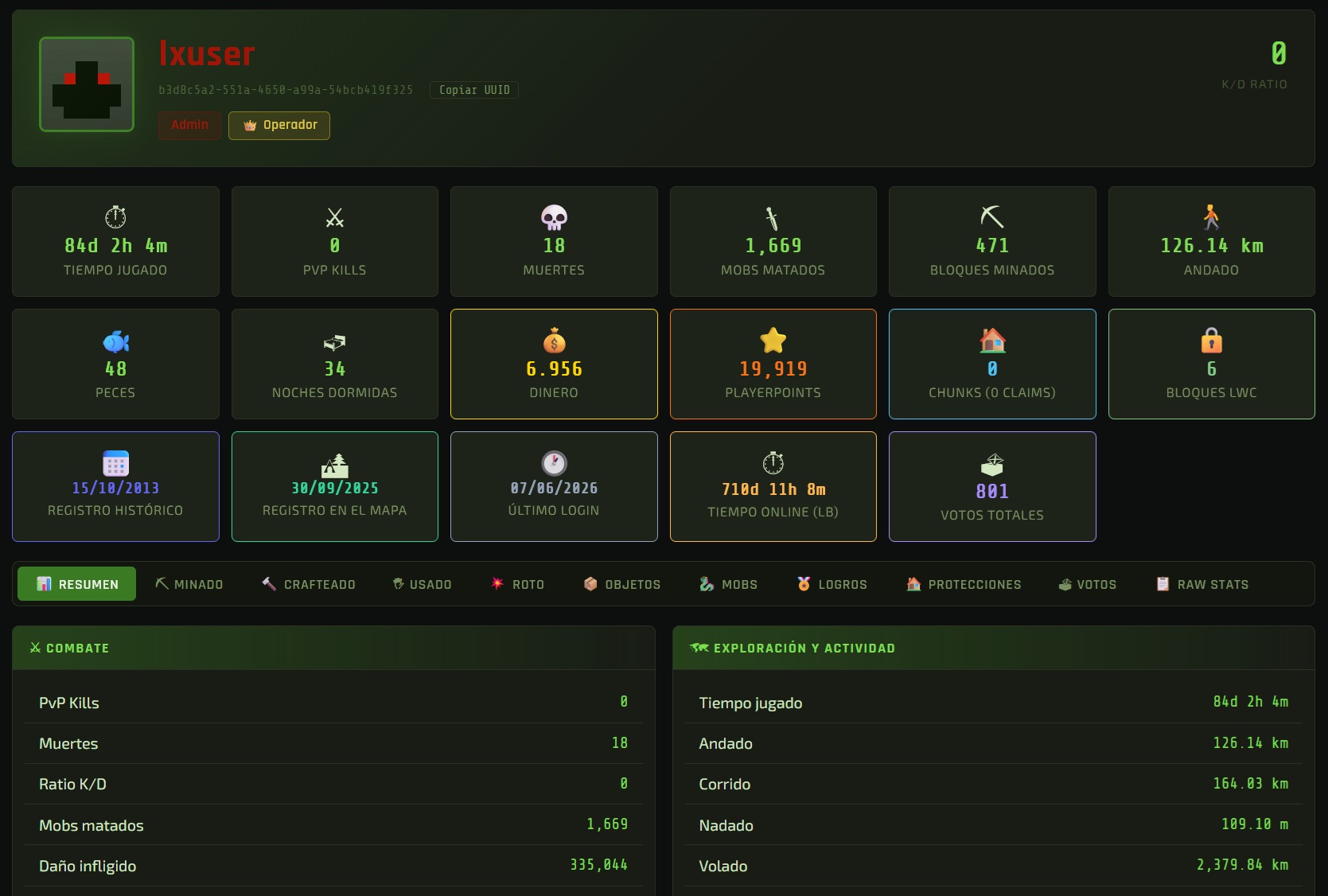Image resolution: width=1328 pixels, height=896 pixels.
Task: Copy the player UUID
Action: pos(474,90)
